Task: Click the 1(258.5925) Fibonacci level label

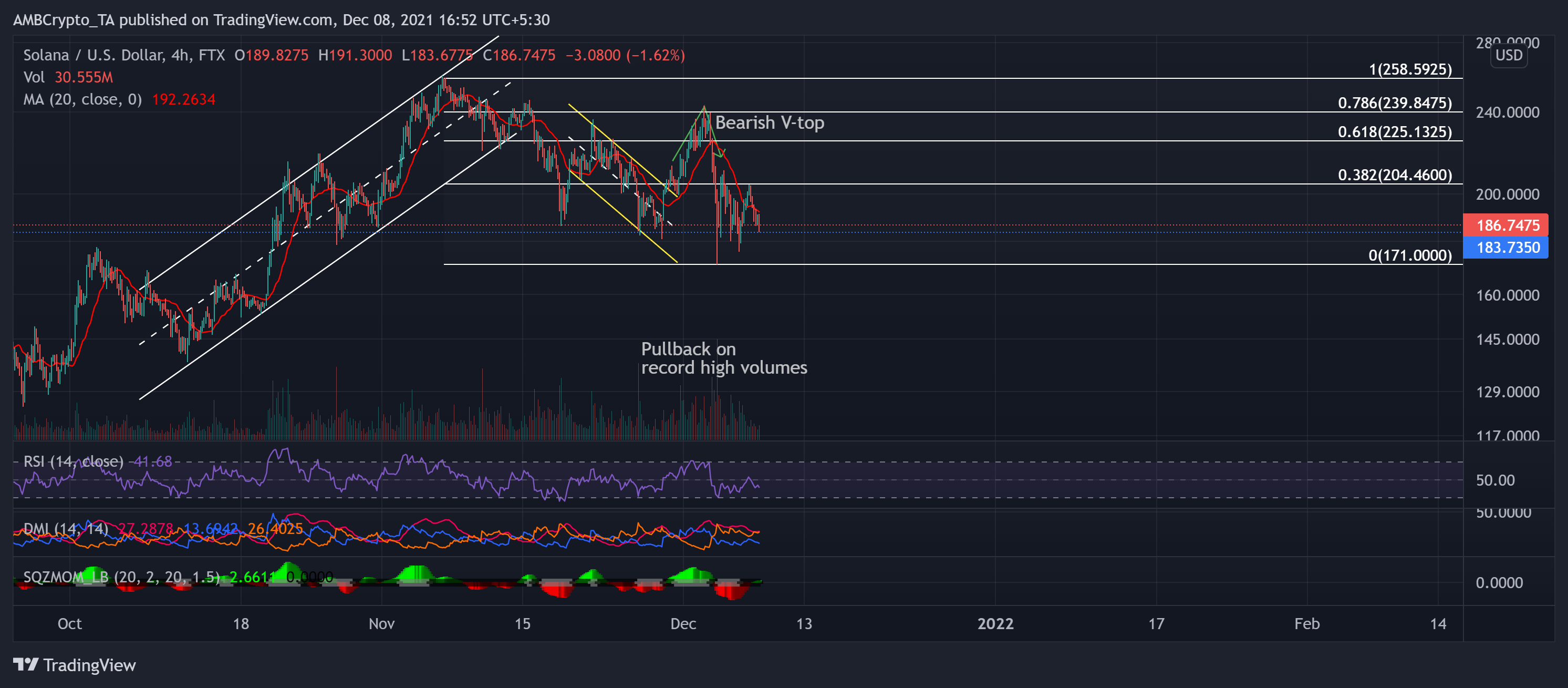Action: 1410,69
